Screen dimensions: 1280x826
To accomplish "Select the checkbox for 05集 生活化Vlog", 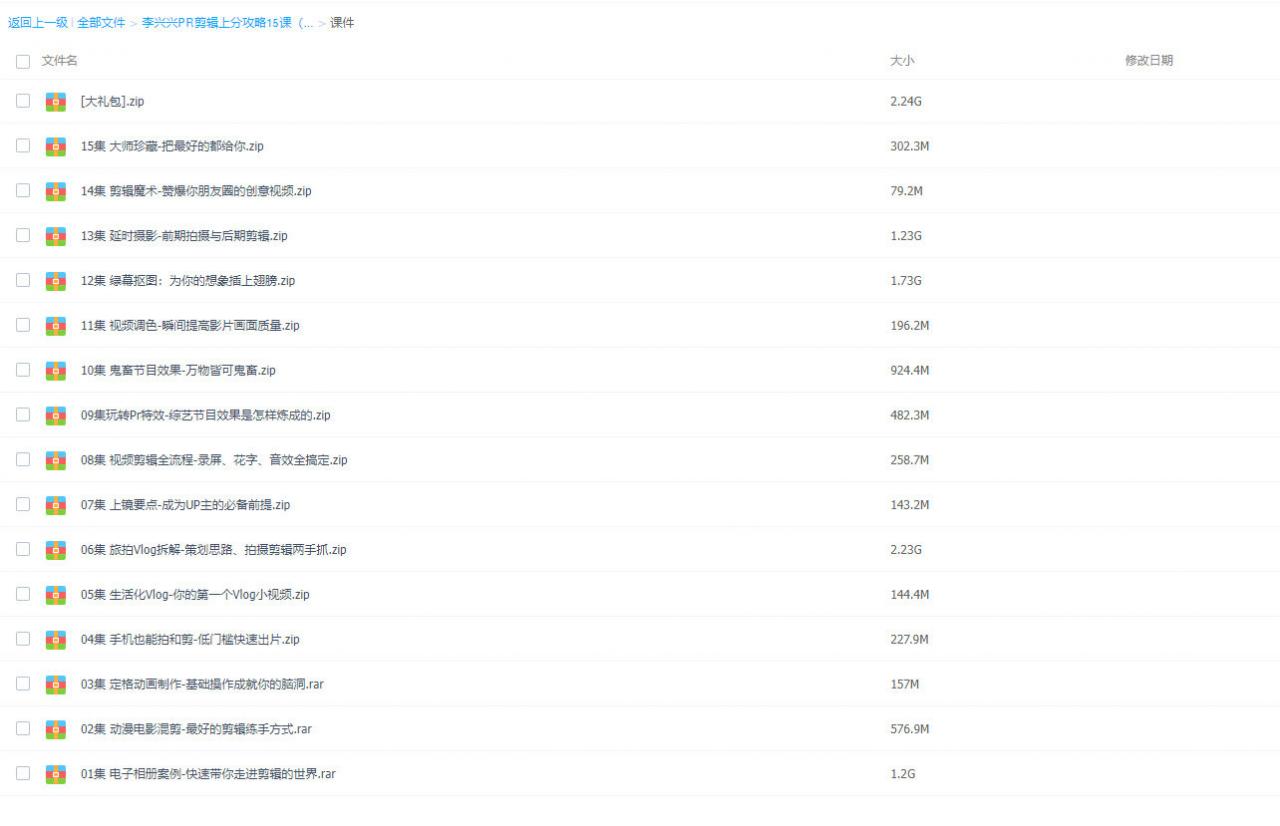I will [23, 594].
